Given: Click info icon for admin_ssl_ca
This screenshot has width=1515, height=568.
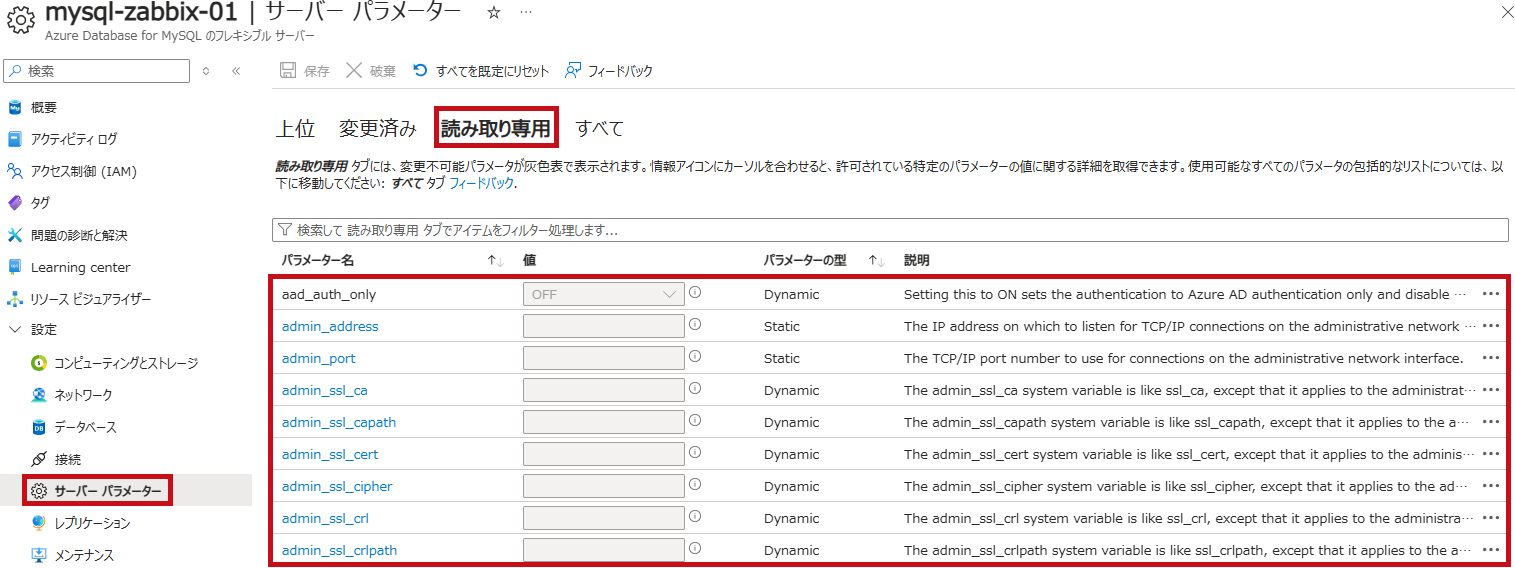Looking at the screenshot, I should tap(695, 389).
